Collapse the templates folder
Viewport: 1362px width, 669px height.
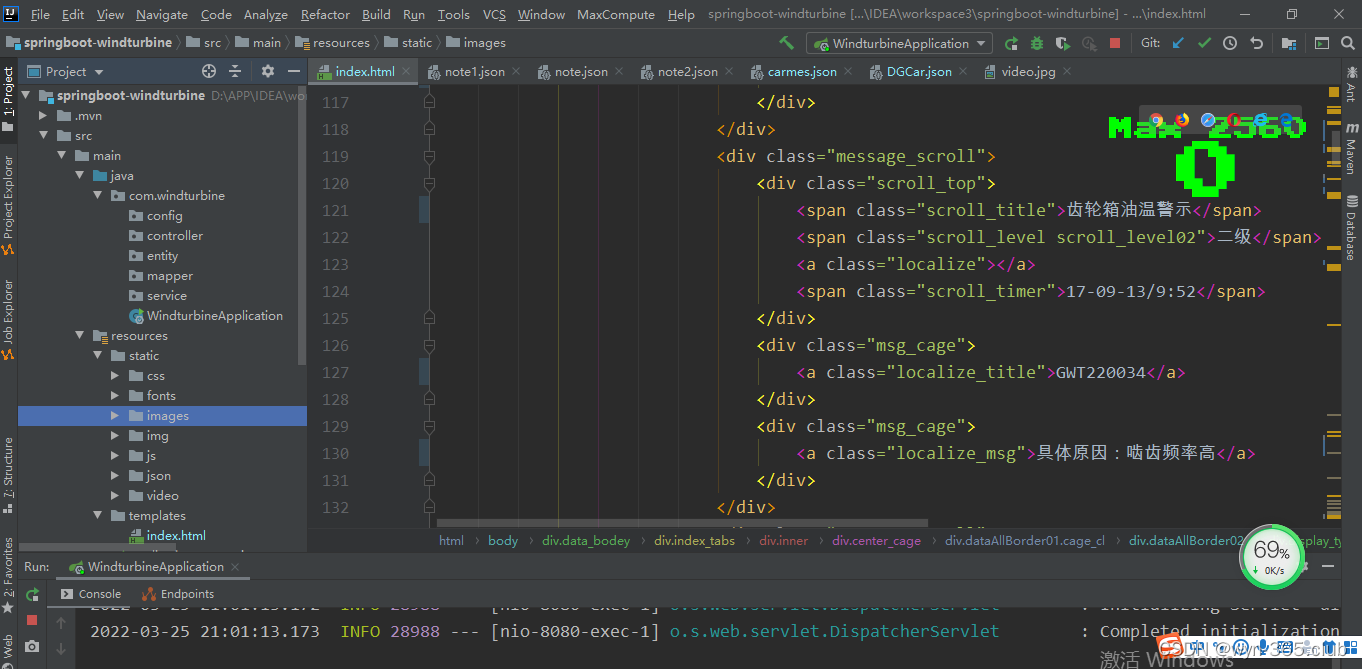[97, 516]
